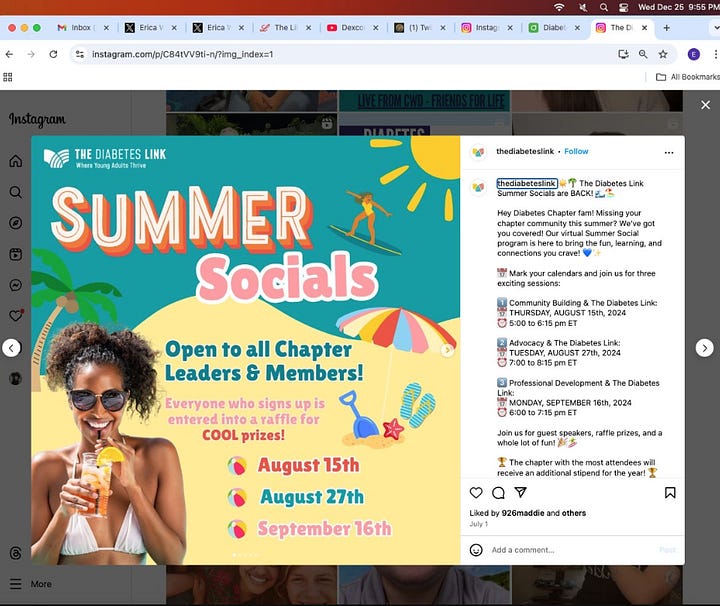Open macOS Spotlight search
Screen dimensions: 720x606
coord(604,7)
